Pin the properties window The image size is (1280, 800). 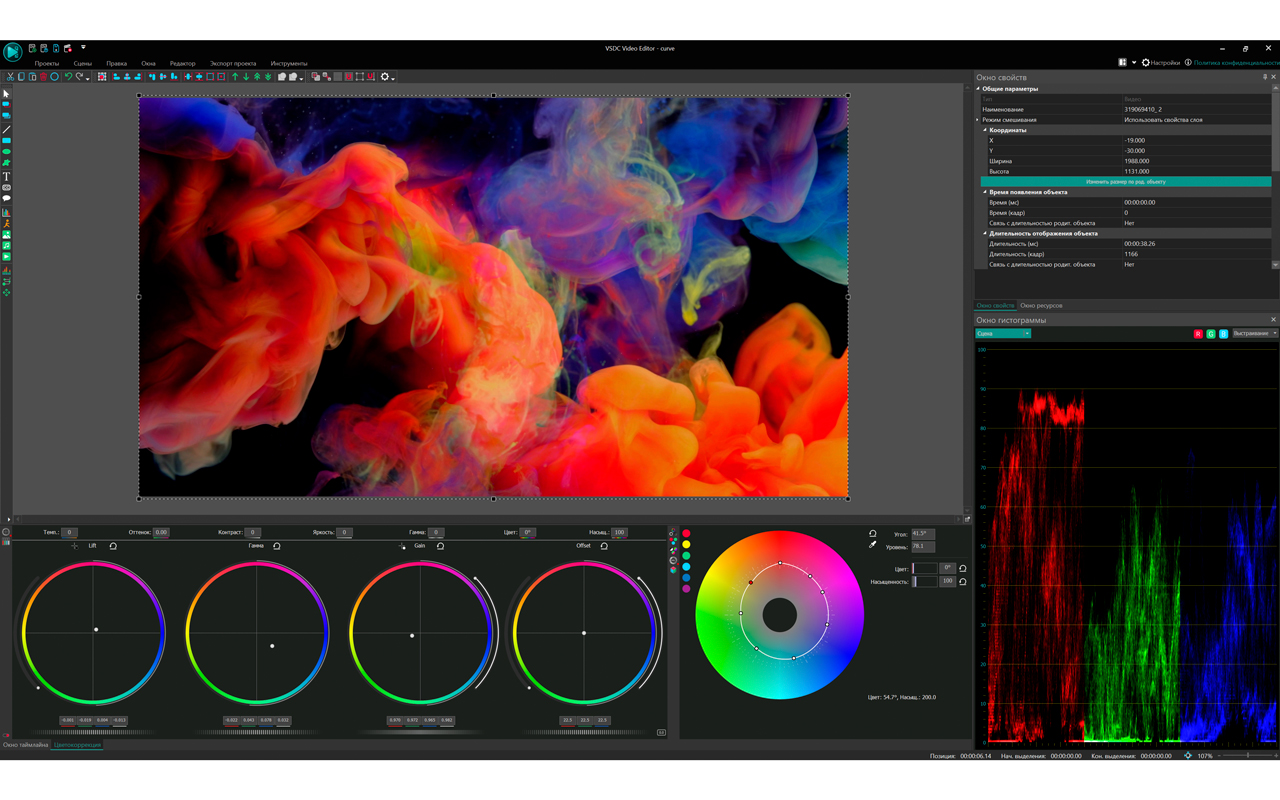[x=1265, y=77]
